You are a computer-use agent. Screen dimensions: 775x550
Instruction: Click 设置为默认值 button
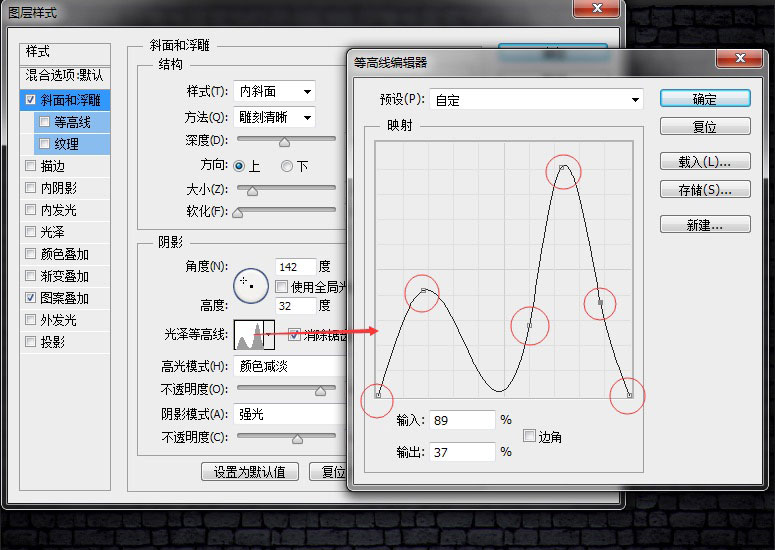250,471
